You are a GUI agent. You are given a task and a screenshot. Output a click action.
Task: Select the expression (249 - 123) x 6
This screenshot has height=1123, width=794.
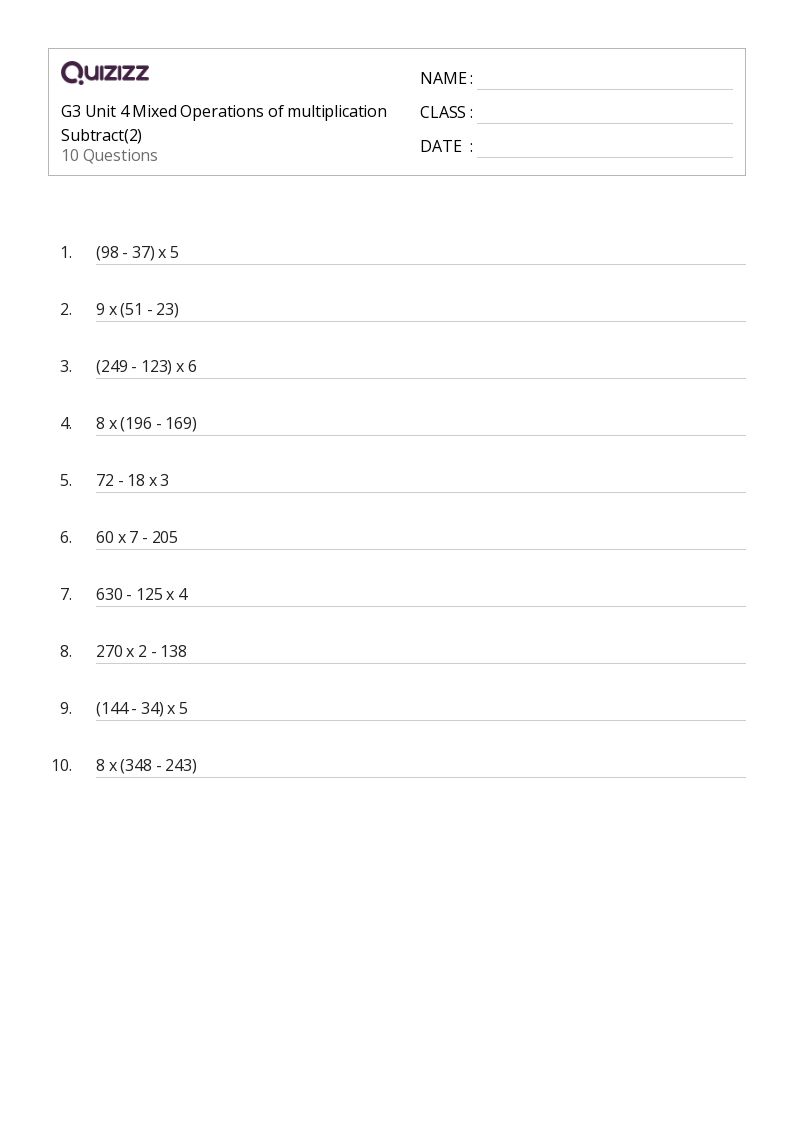[146, 367]
